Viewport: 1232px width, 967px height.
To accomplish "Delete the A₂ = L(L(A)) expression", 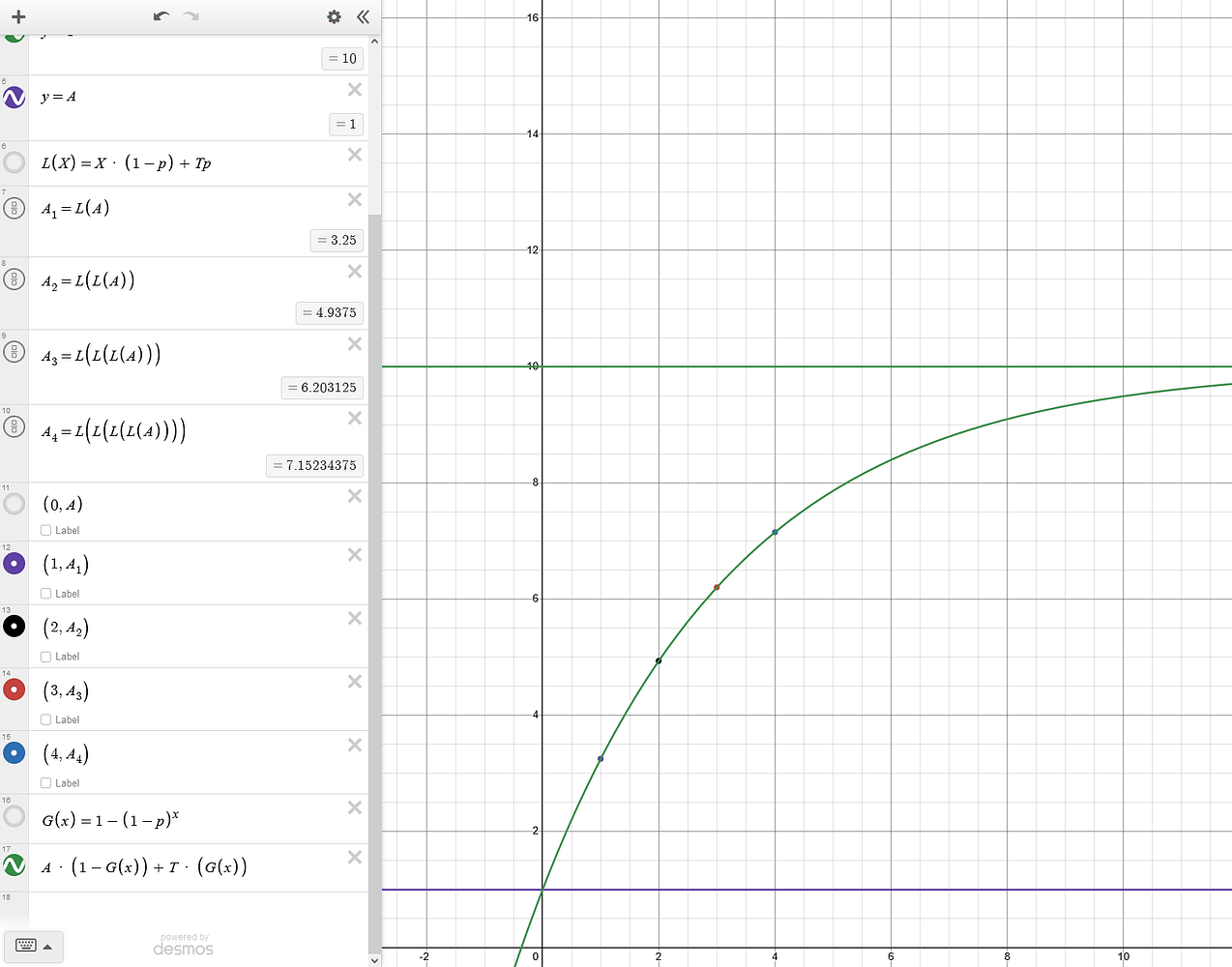I will 354,272.
